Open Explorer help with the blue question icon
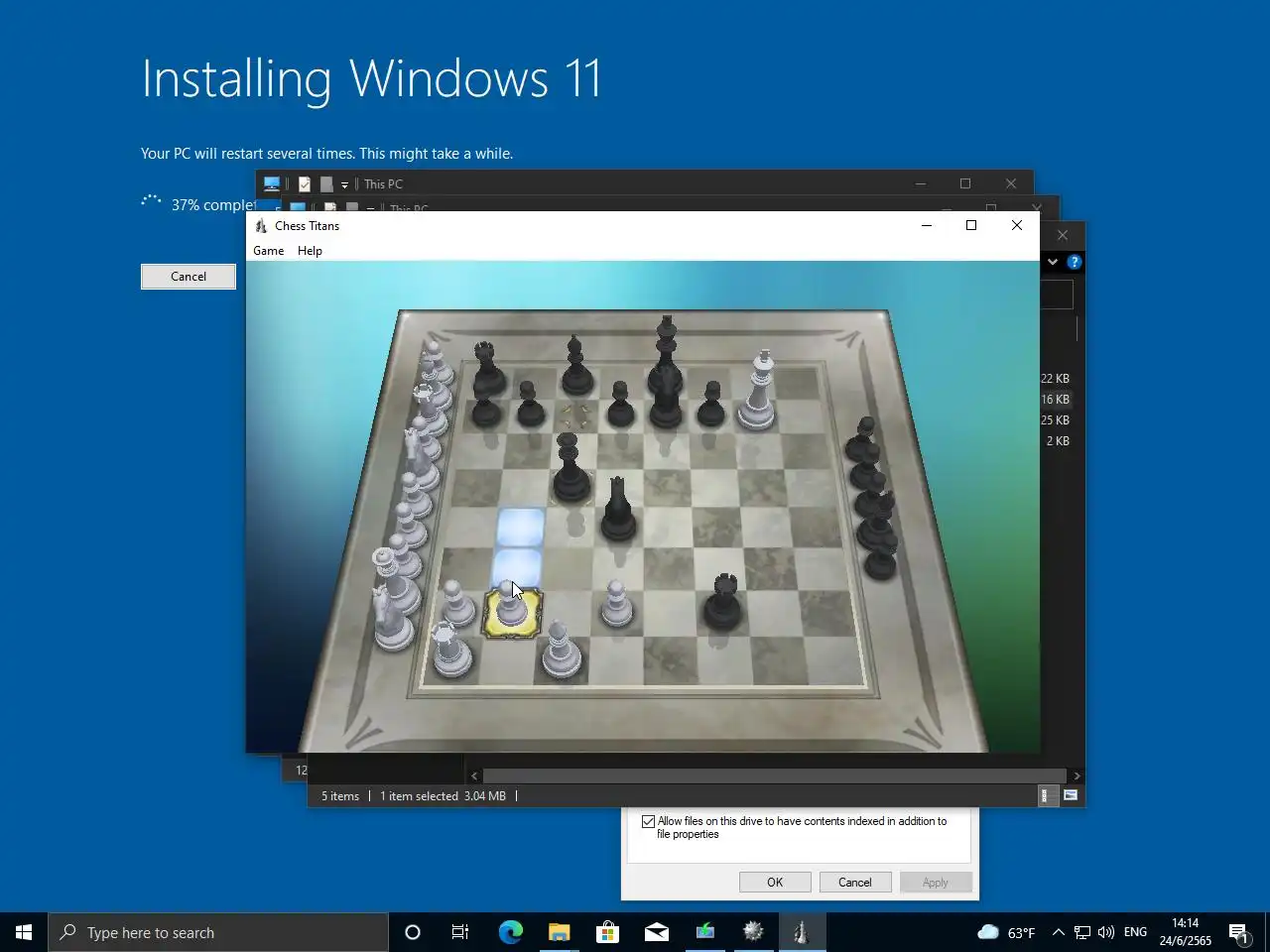 point(1075,262)
